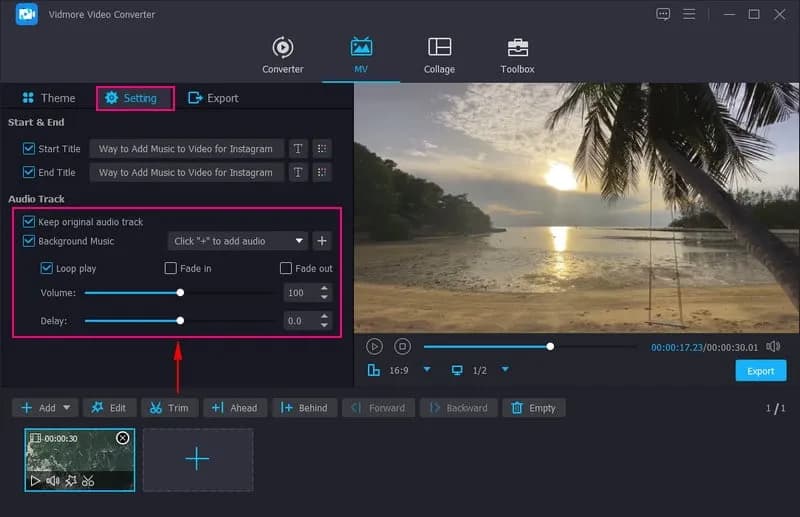Expand the 1/2 display scale dropdown

point(505,370)
